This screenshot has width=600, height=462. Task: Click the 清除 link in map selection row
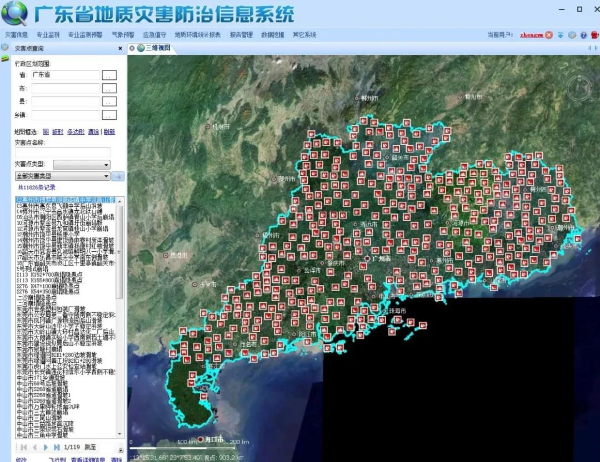tap(93, 132)
